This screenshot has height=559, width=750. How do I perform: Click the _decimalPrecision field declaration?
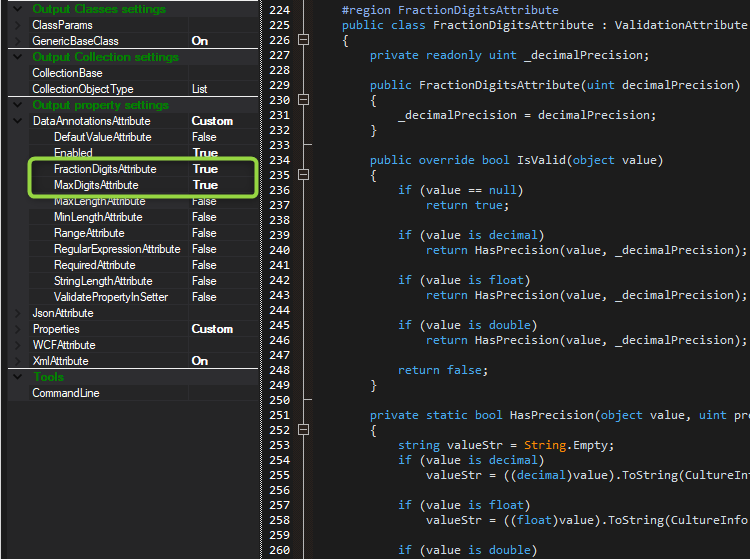coord(509,55)
